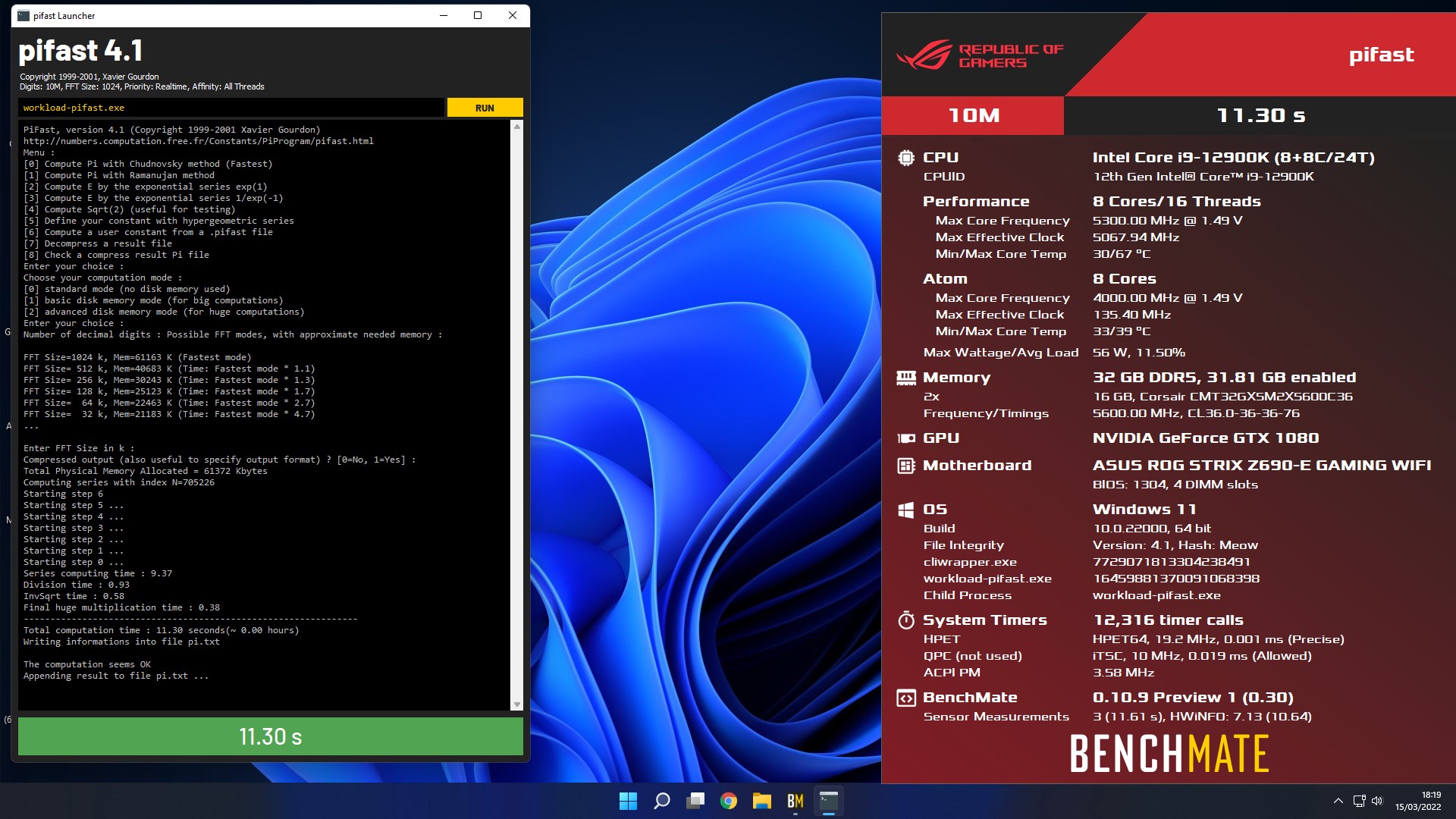Click the volume speaker tray icon
The height and width of the screenshot is (819, 1456).
point(1377,801)
